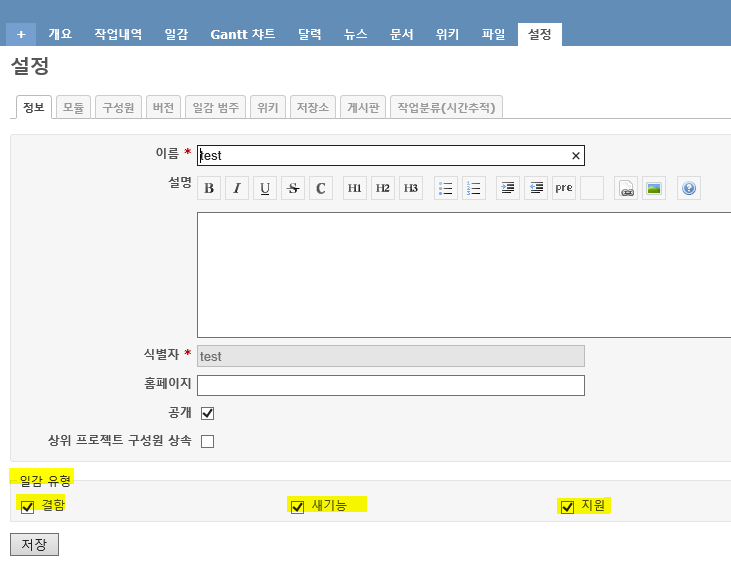This screenshot has height=583, width=731.
Task: Open the 저장소 settings tab
Action: click(x=313, y=107)
